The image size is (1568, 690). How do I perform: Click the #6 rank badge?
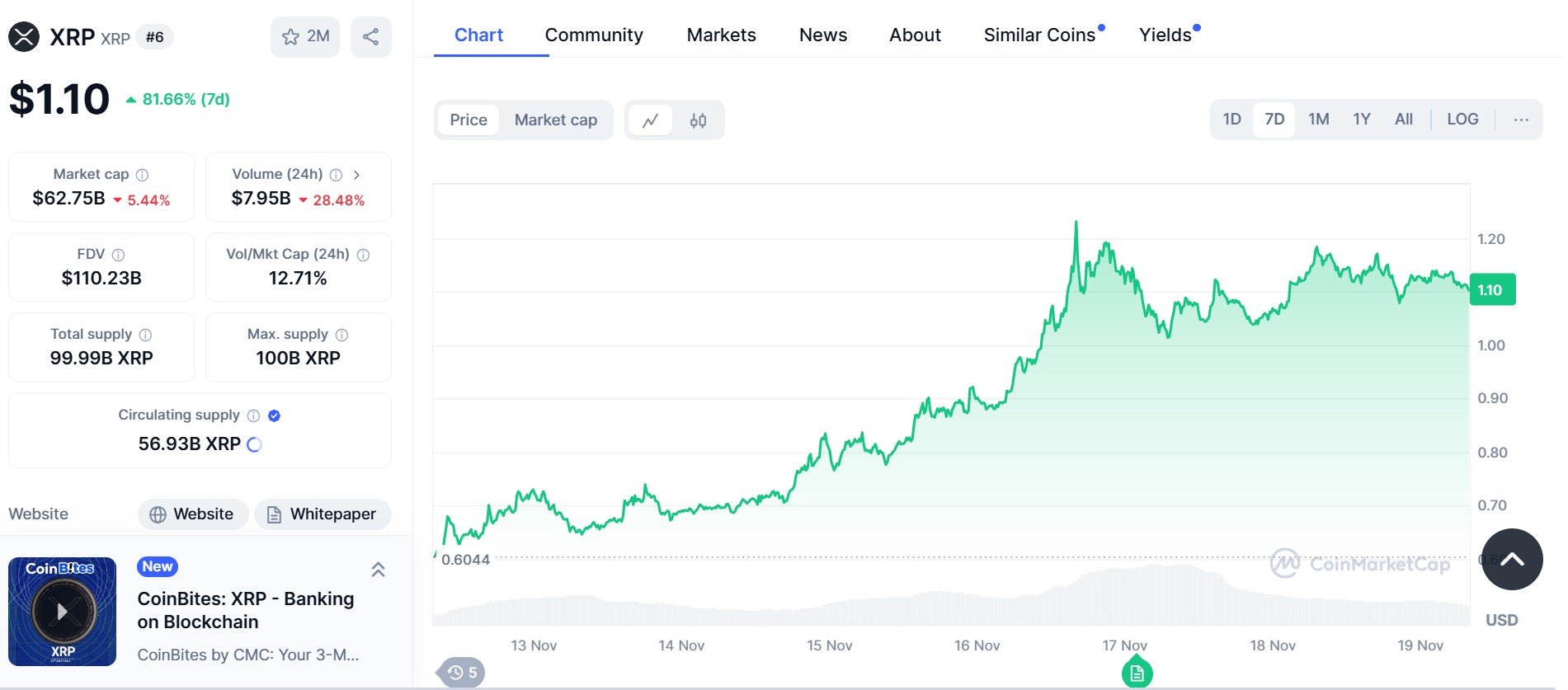pyautogui.click(x=155, y=37)
